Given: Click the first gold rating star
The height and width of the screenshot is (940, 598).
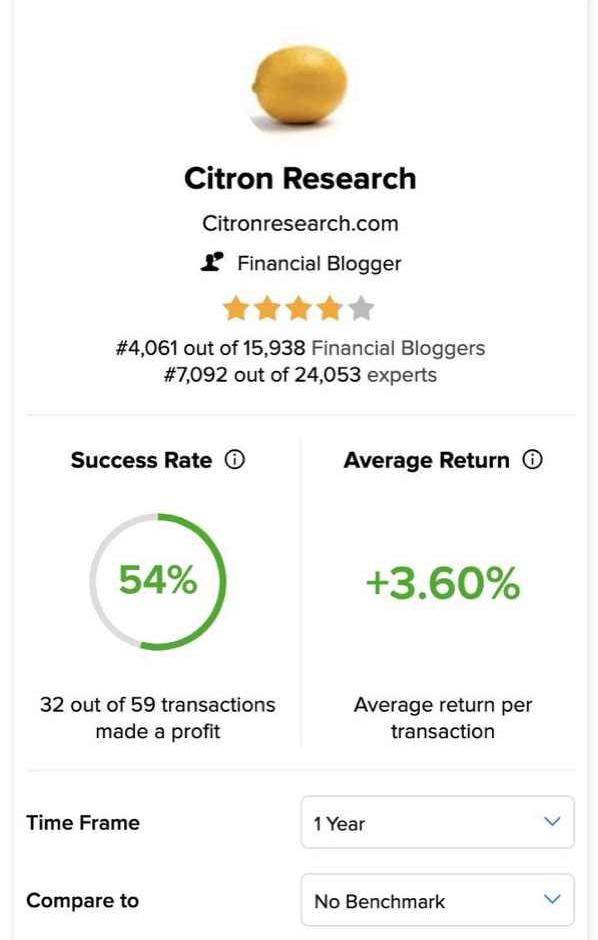Looking at the screenshot, I should 235,309.
